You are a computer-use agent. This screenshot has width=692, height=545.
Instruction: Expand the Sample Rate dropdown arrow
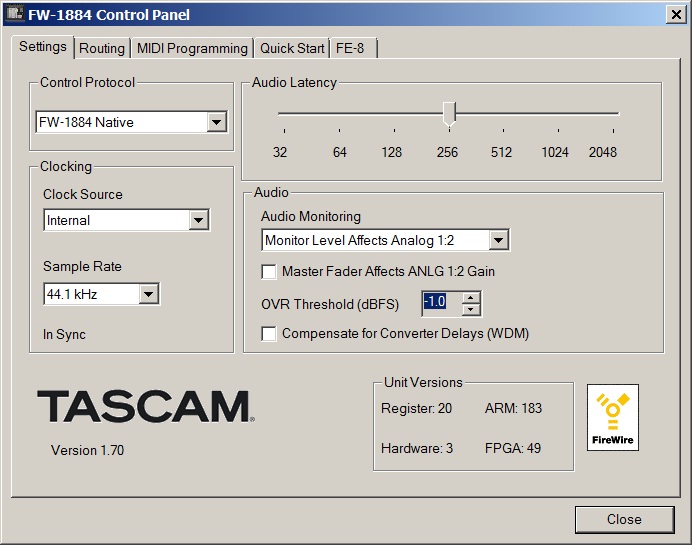coord(149,294)
